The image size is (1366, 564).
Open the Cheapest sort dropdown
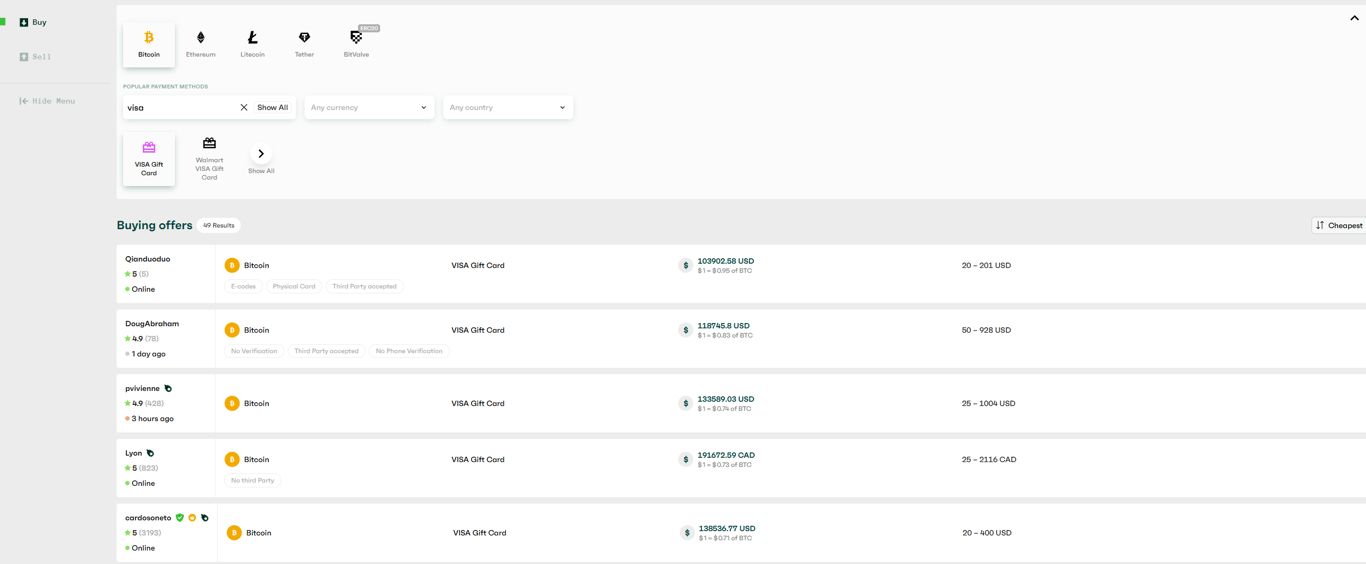[x=1339, y=226]
